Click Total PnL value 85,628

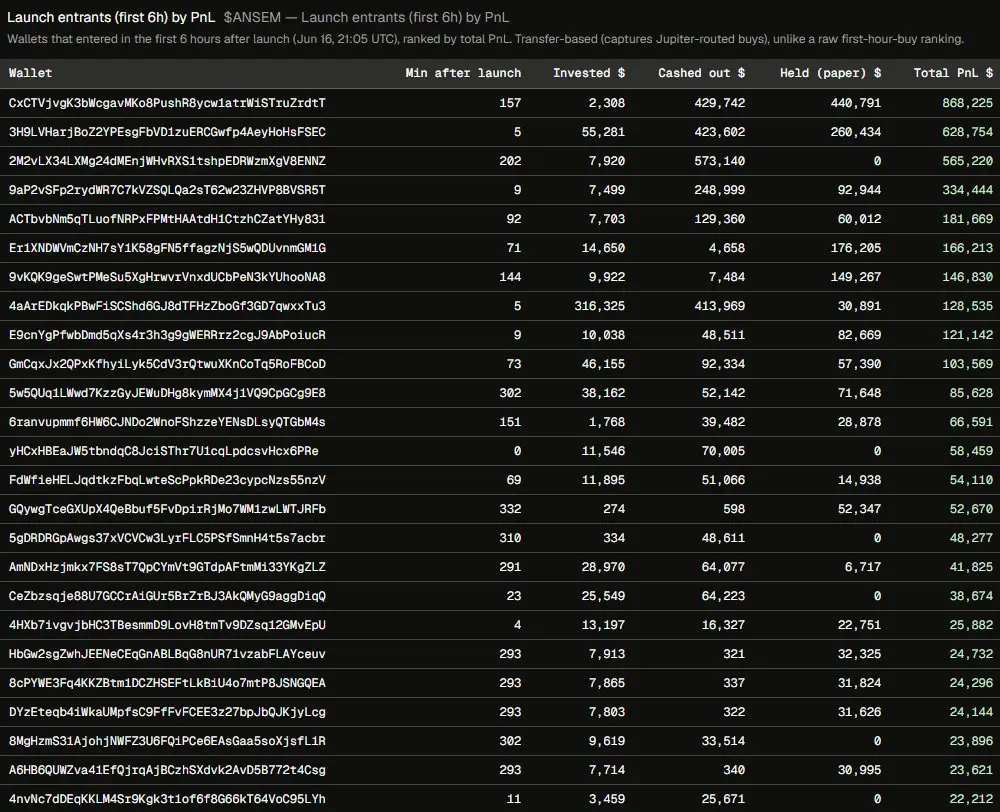pos(971,393)
